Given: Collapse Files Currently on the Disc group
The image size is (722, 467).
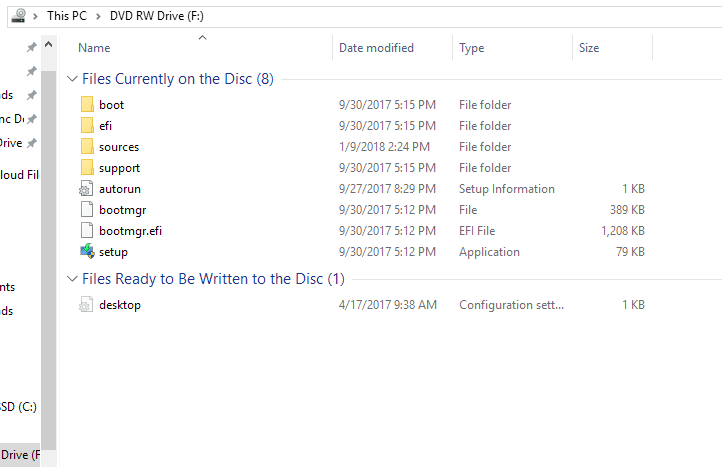Looking at the screenshot, I should [x=72, y=79].
